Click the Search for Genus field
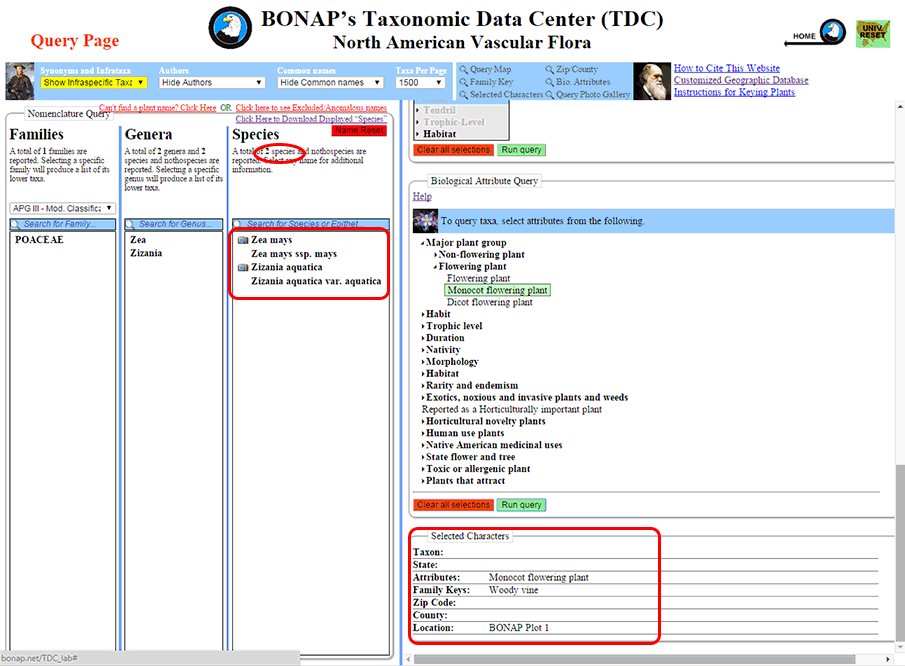Screen dimensions: 905x666 (174, 224)
